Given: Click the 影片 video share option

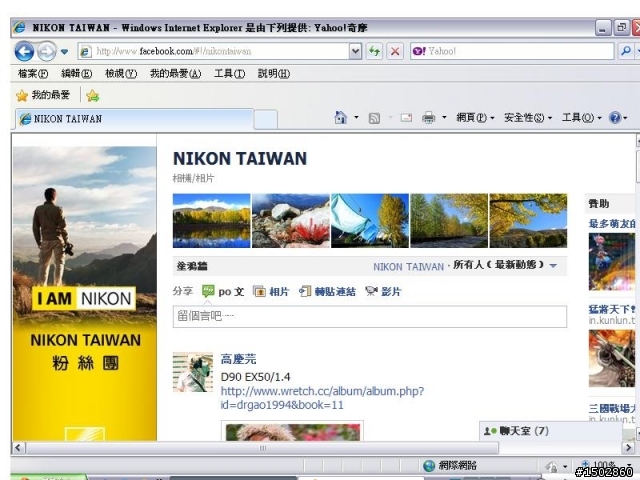Looking at the screenshot, I should (383, 291).
